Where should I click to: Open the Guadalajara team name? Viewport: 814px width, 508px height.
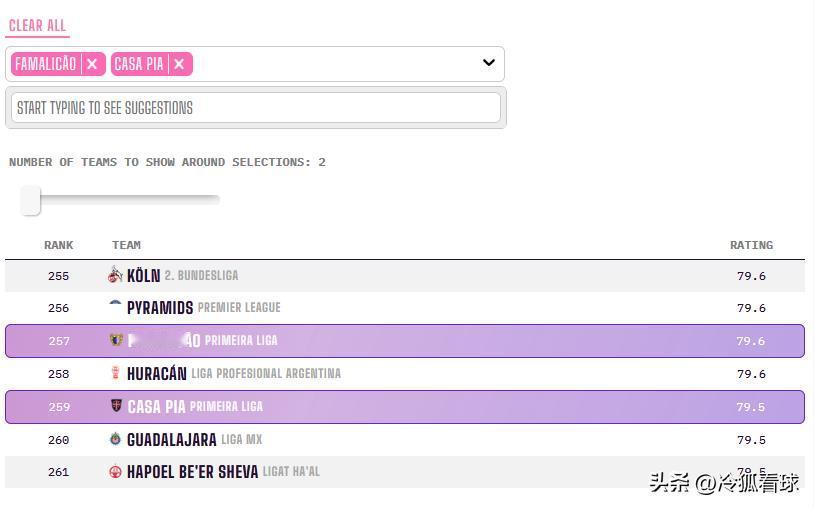(172, 440)
